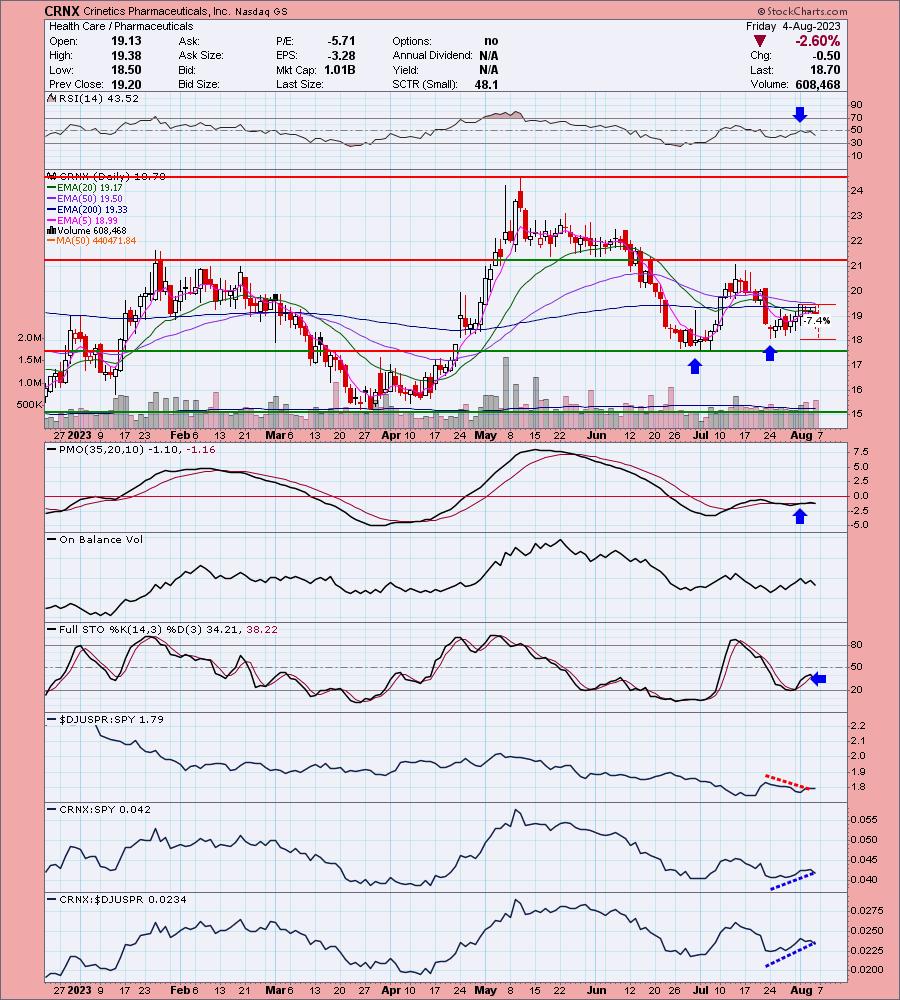Click the P/E value -5.71
This screenshot has width=900, height=1000.
[341, 41]
